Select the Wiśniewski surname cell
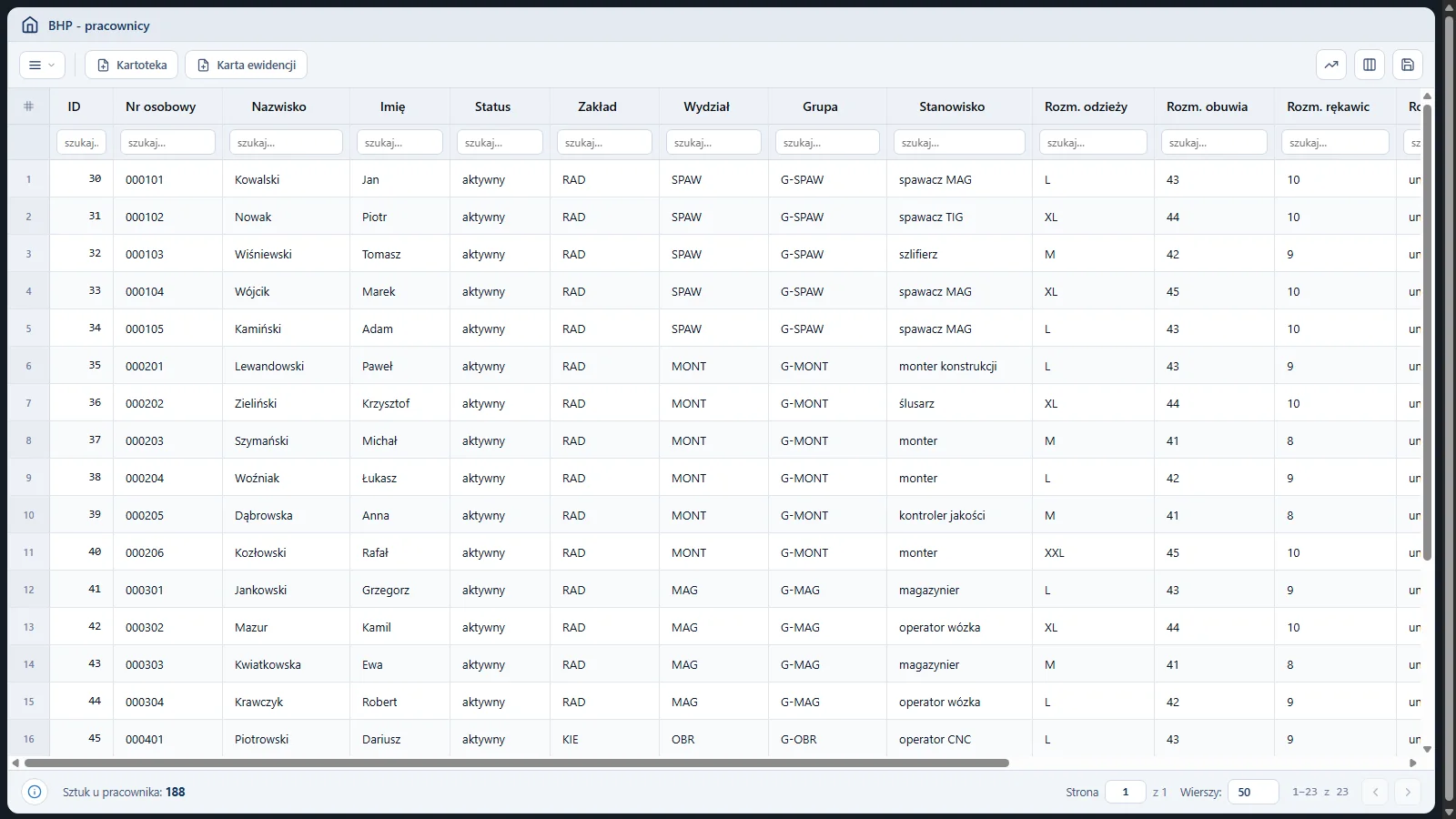1456x819 pixels. [x=287, y=254]
